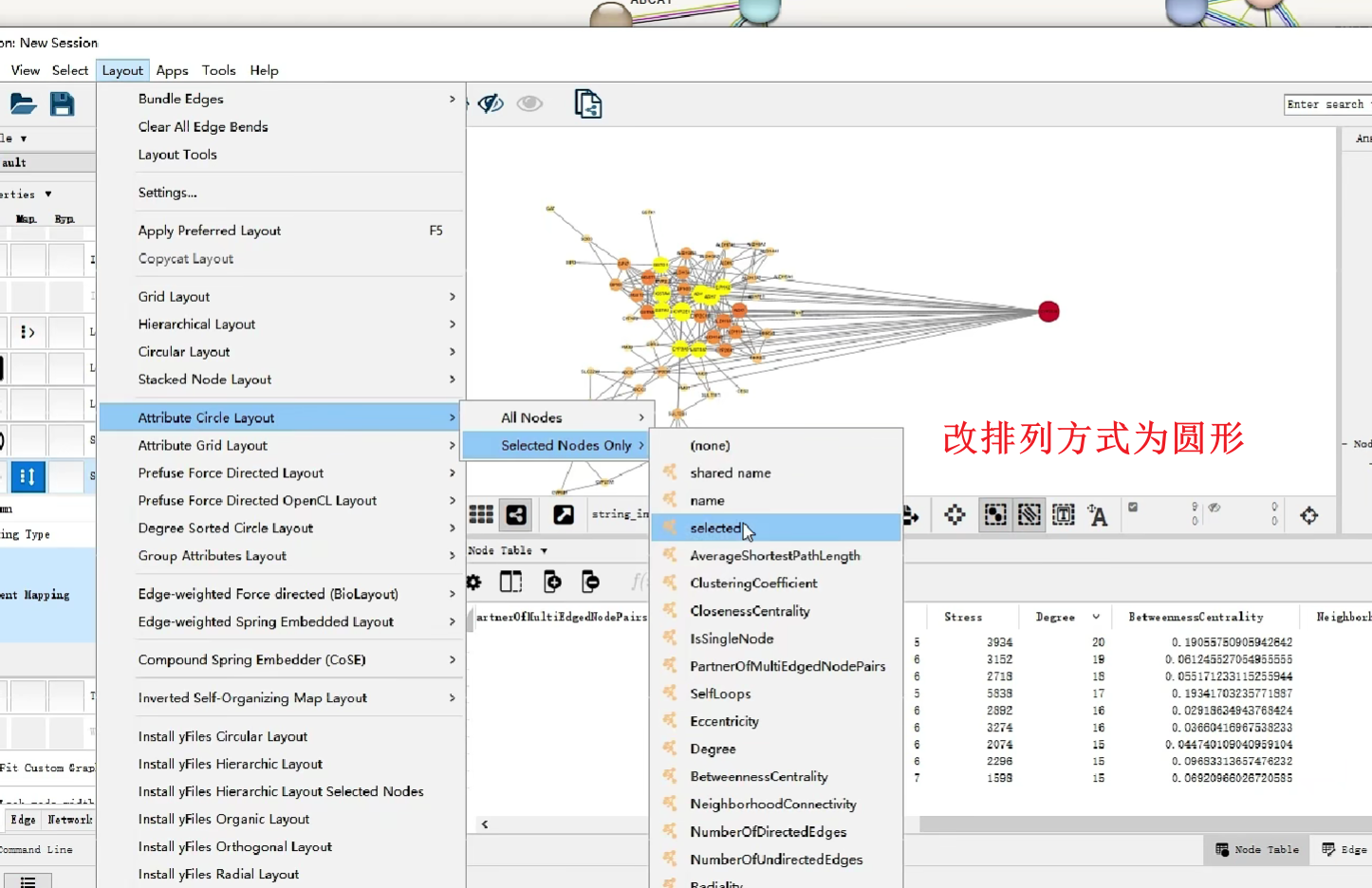Switch to the Node Table tab
Screen dimensions: 1372x888
pyautogui.click(x=1257, y=849)
